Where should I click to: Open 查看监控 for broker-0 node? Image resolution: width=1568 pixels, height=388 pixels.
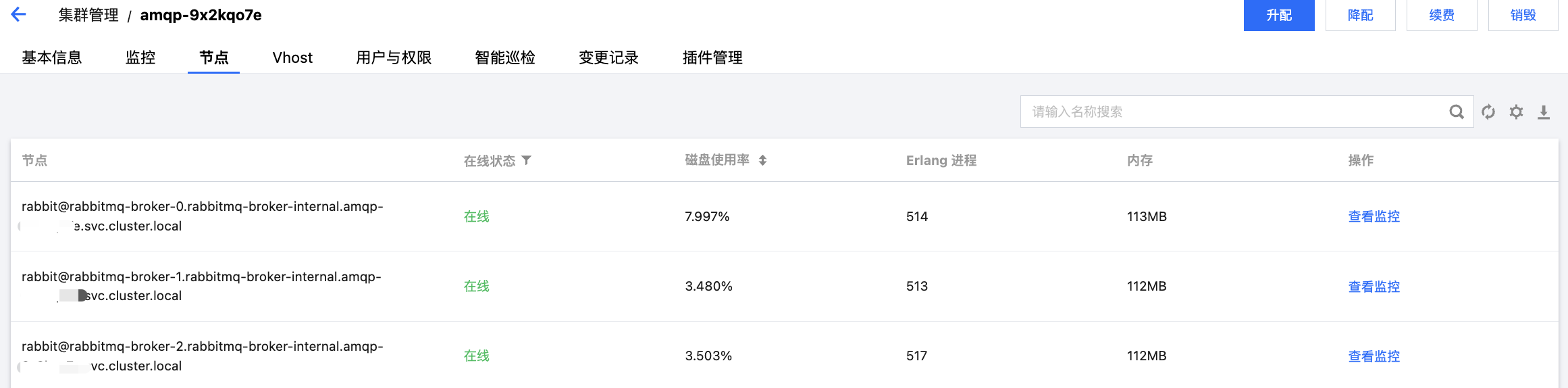coord(1374,216)
